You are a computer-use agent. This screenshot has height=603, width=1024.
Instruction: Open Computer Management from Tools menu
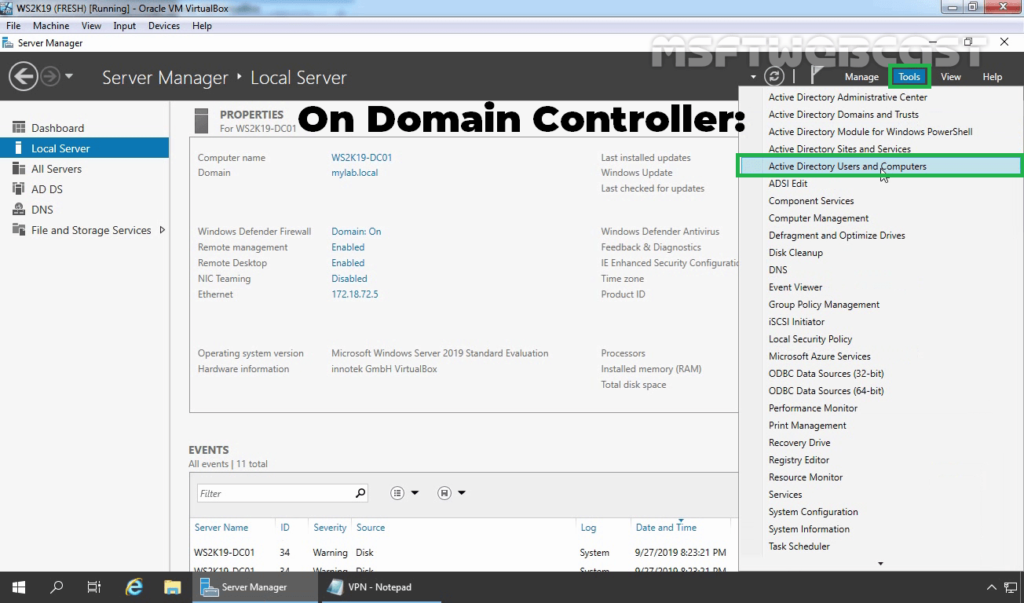(x=818, y=218)
